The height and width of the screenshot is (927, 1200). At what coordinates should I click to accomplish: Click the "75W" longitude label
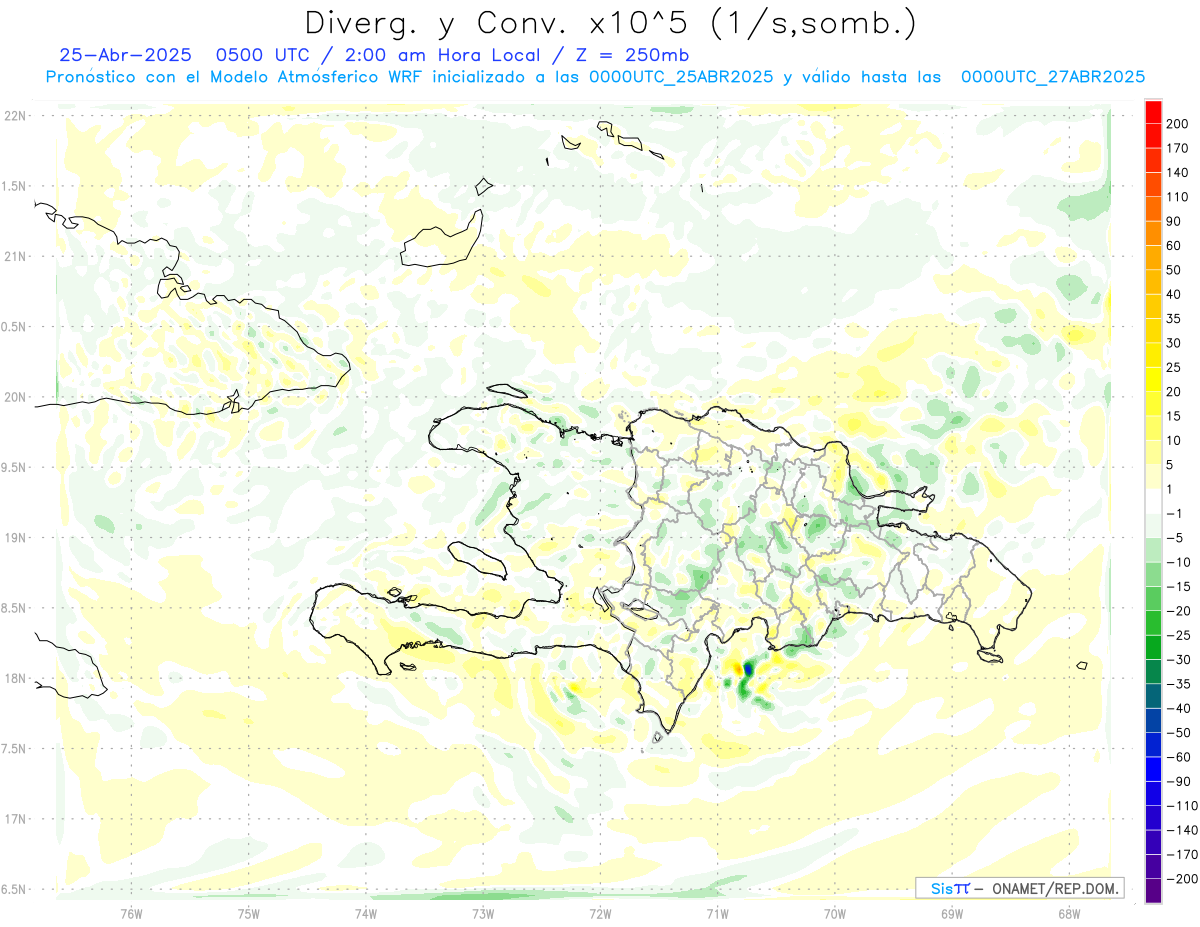(x=249, y=914)
